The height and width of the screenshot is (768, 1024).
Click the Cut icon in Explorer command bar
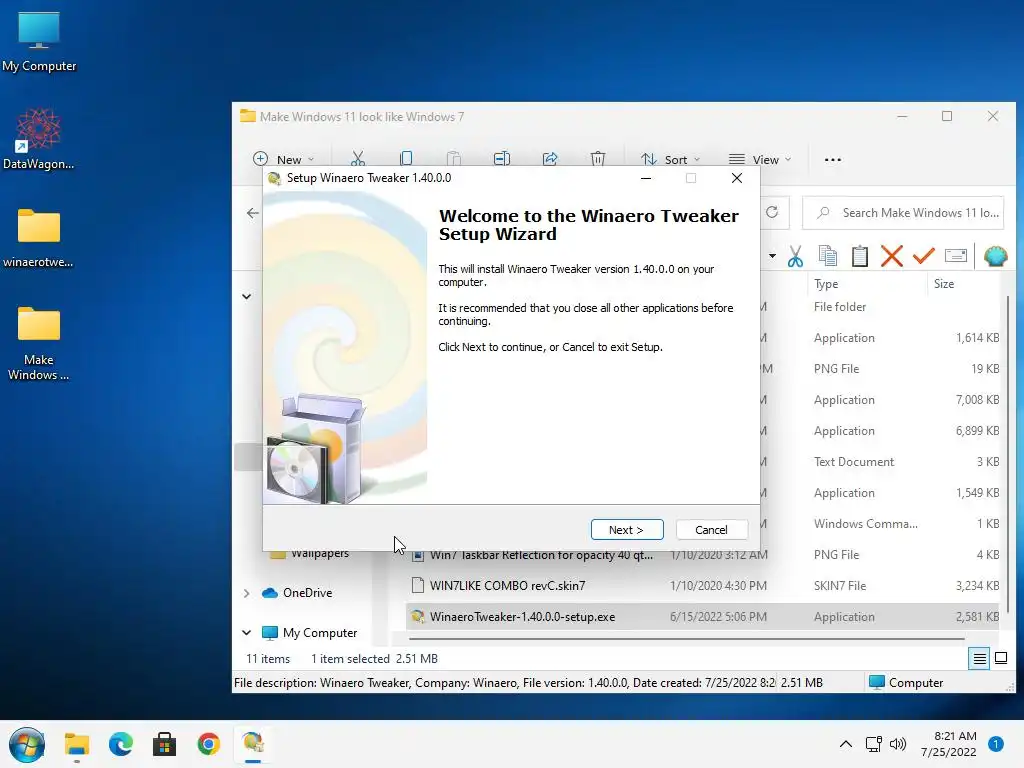(357, 159)
